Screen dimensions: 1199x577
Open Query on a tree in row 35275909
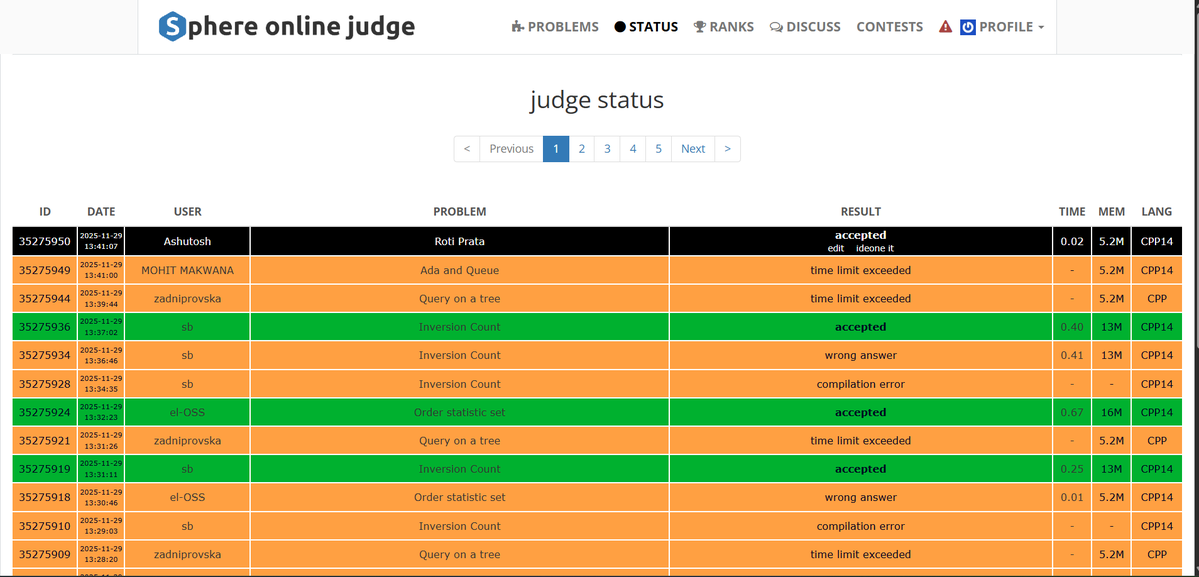[460, 554]
